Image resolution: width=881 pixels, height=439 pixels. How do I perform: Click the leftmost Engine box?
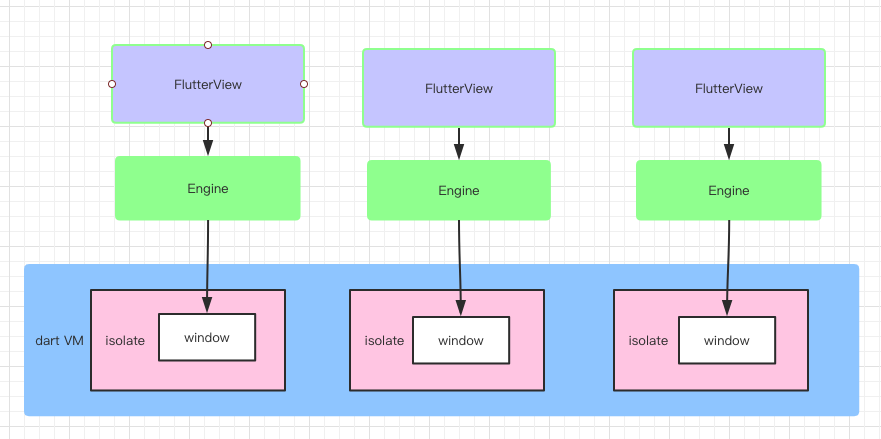[208, 188]
